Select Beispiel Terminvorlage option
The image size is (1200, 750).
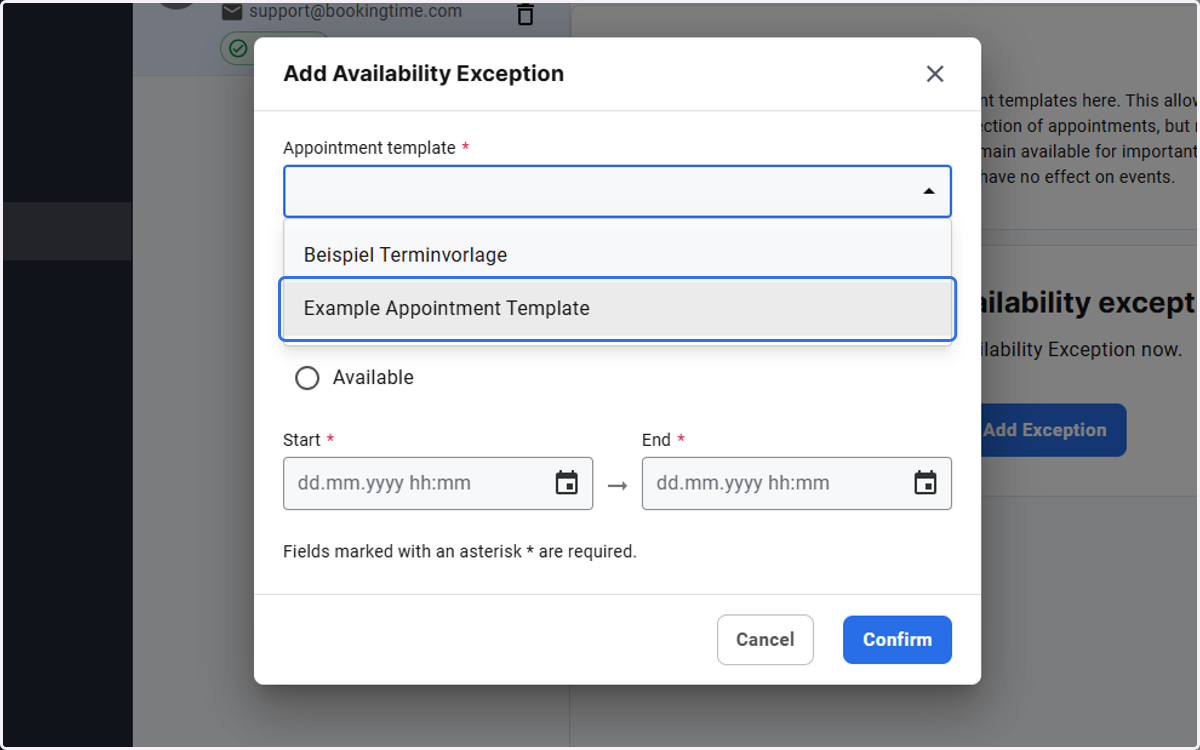point(617,255)
